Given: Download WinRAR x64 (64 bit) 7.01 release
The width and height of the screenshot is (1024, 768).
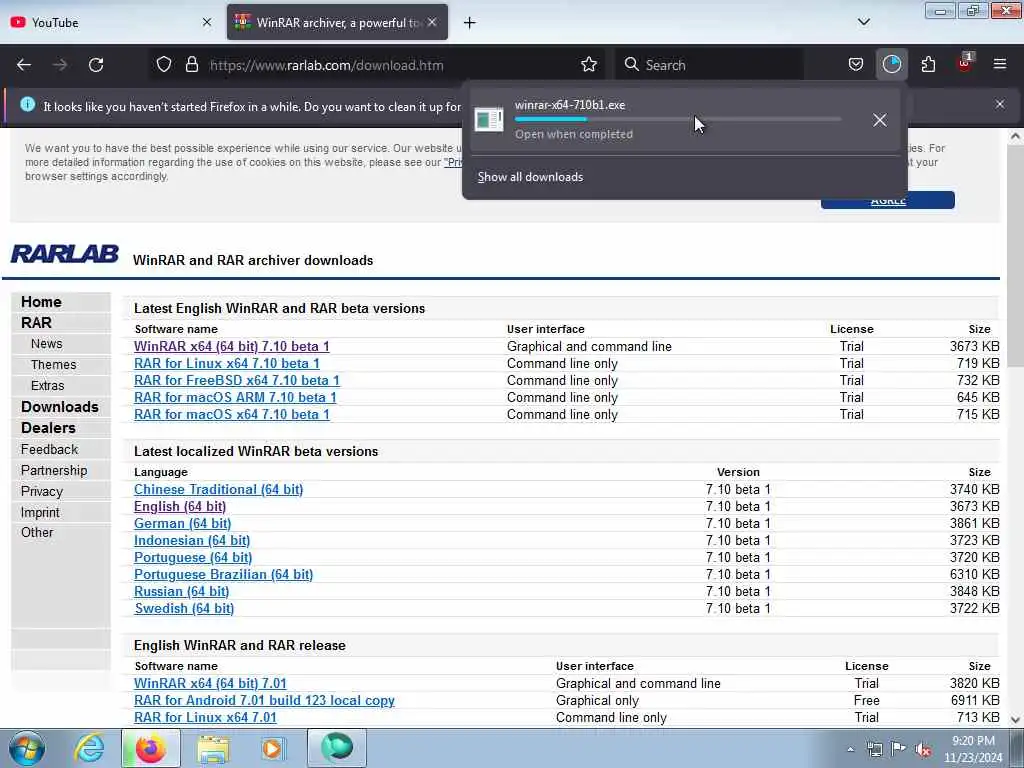Looking at the screenshot, I should (210, 683).
